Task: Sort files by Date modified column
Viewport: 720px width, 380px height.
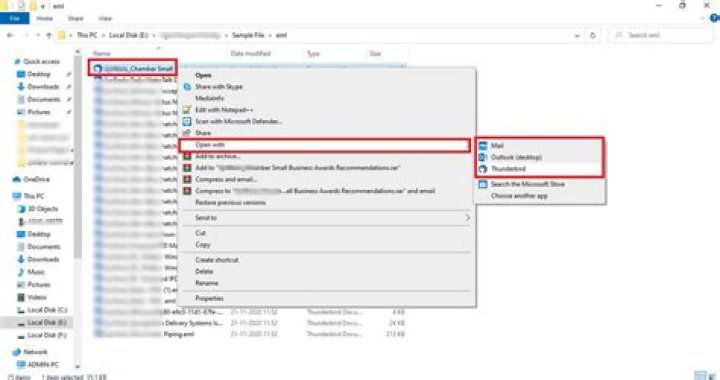Action: [x=251, y=54]
